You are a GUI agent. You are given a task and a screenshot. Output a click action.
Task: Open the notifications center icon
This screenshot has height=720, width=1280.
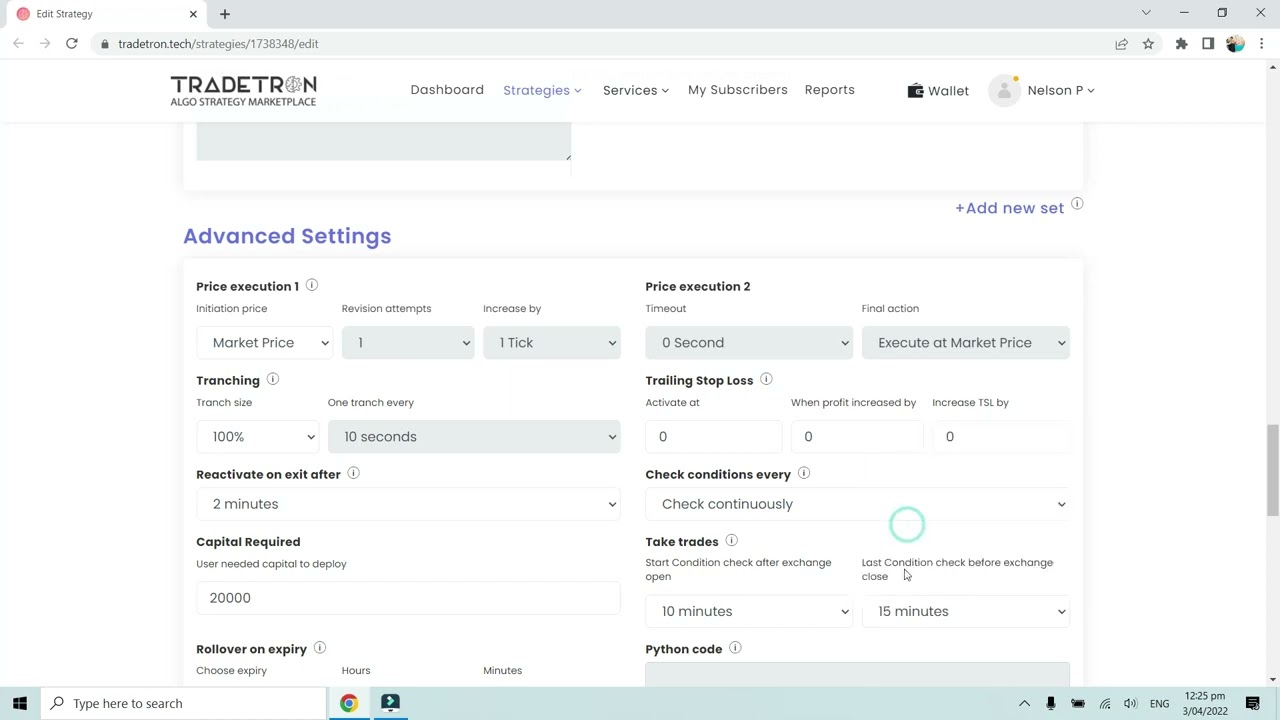(1252, 703)
